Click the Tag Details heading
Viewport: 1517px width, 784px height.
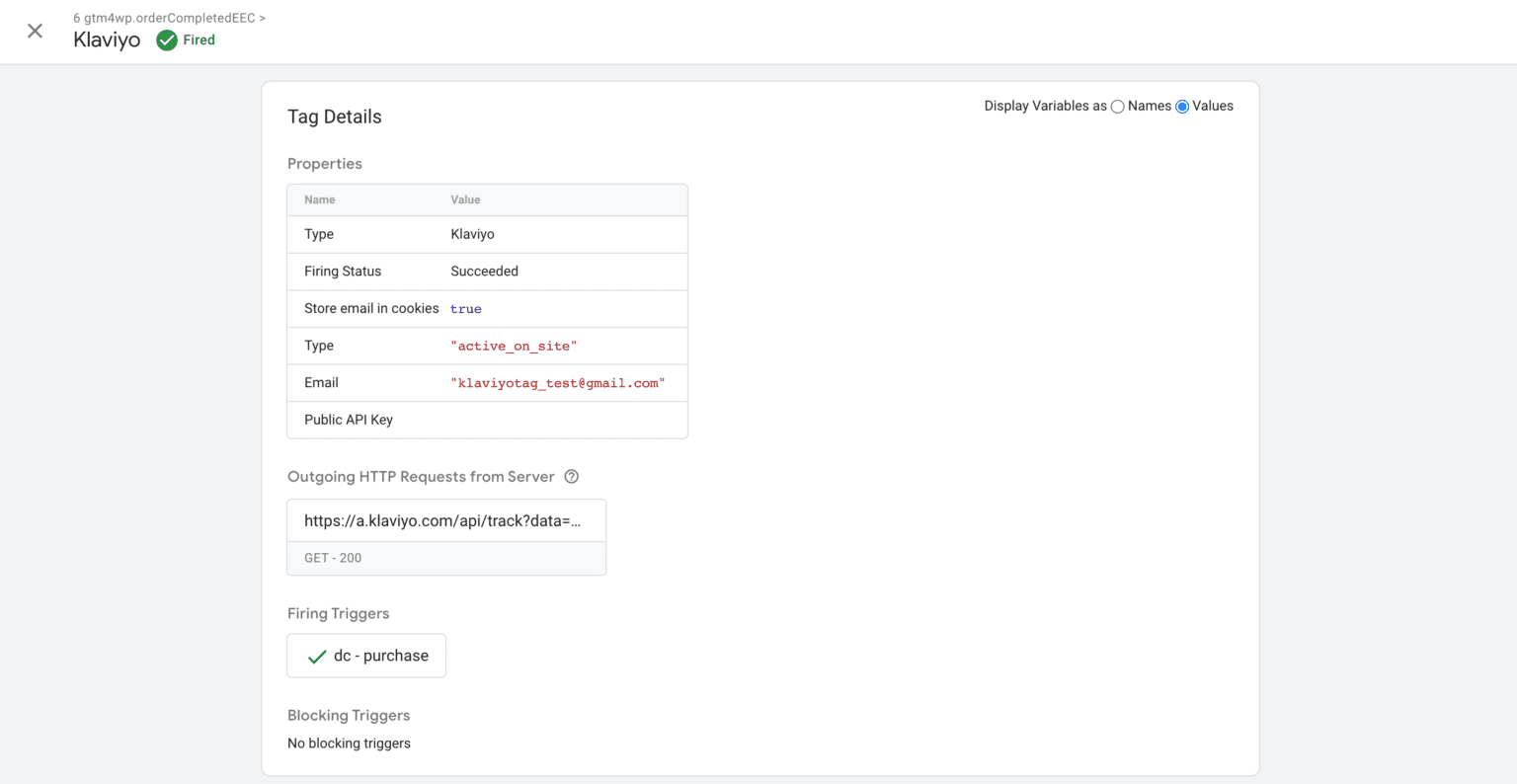point(335,117)
